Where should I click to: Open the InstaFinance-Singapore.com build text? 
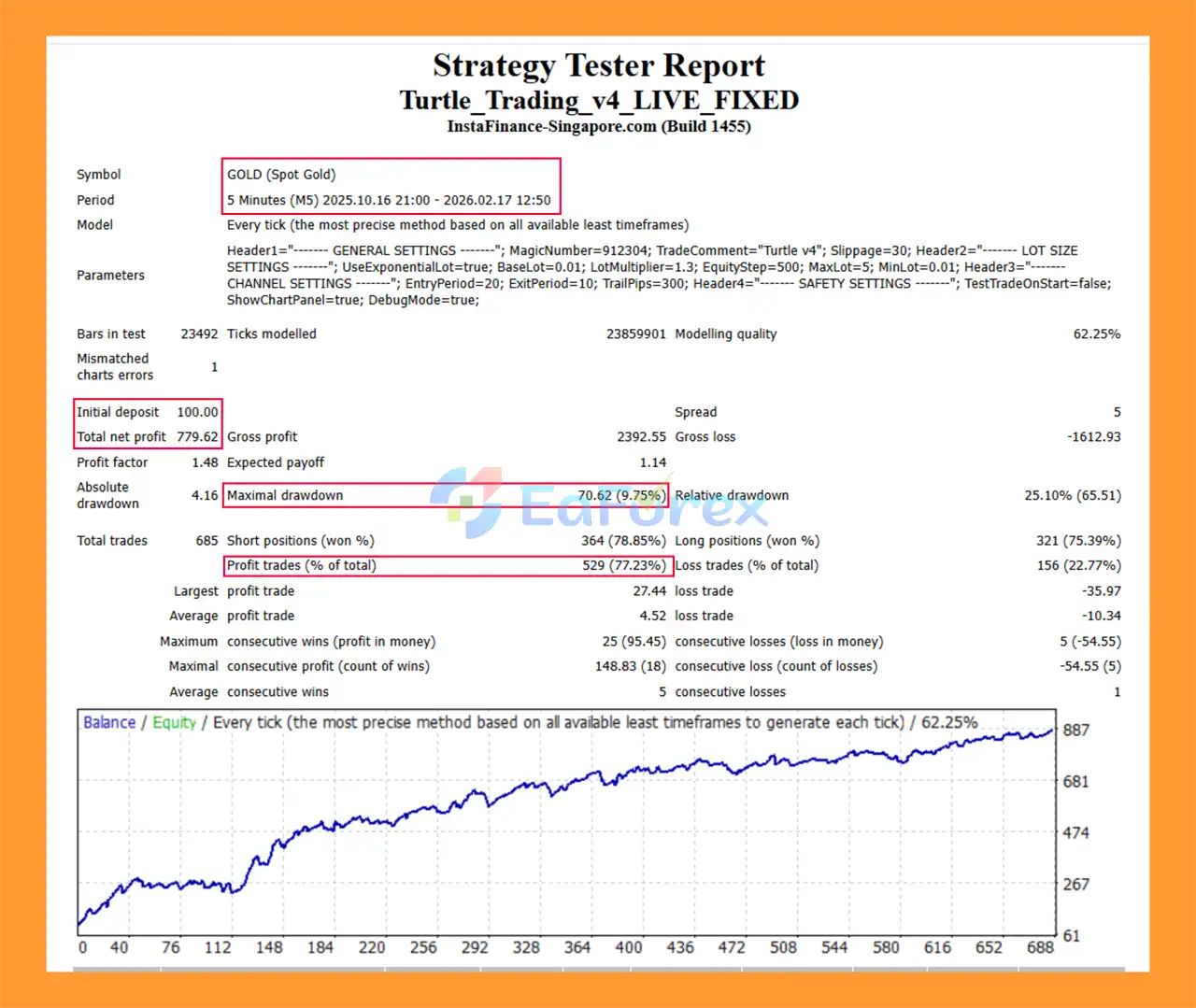[598, 127]
